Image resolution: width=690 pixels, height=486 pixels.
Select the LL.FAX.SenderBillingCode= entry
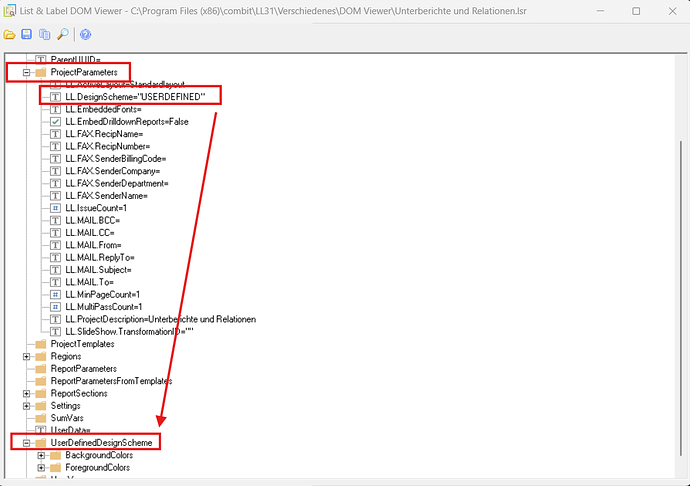116,158
